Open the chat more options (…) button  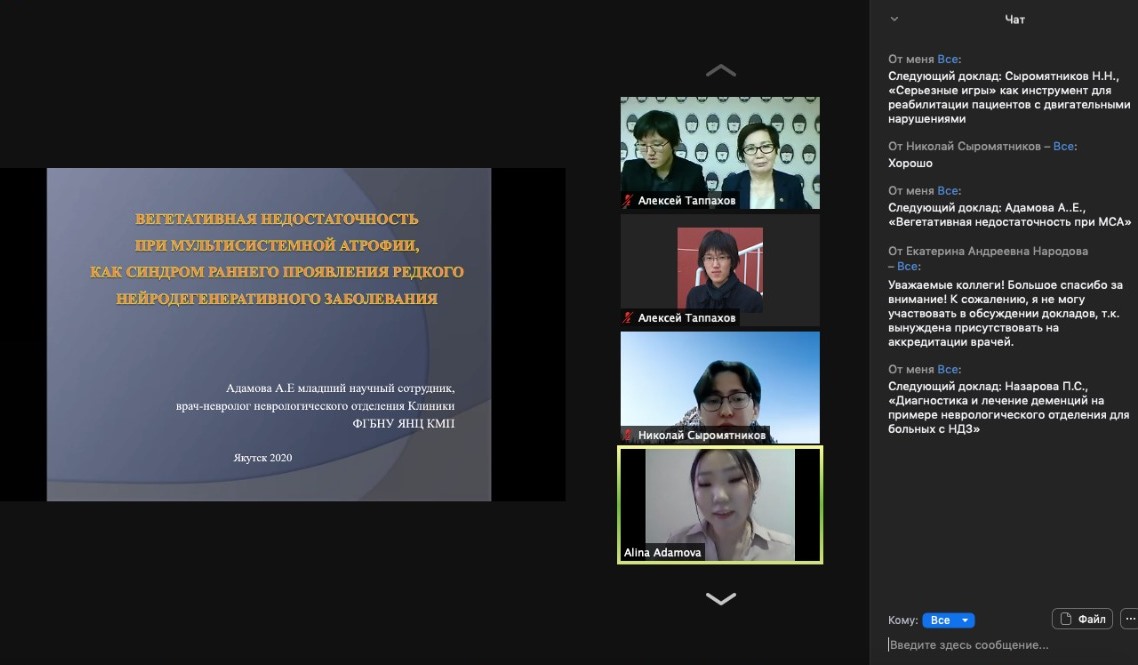pyautogui.click(x=1130, y=619)
